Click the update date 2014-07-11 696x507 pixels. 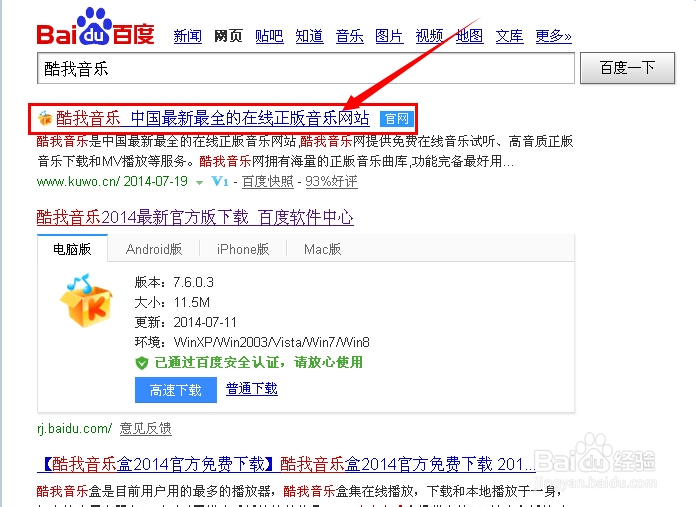(205, 322)
